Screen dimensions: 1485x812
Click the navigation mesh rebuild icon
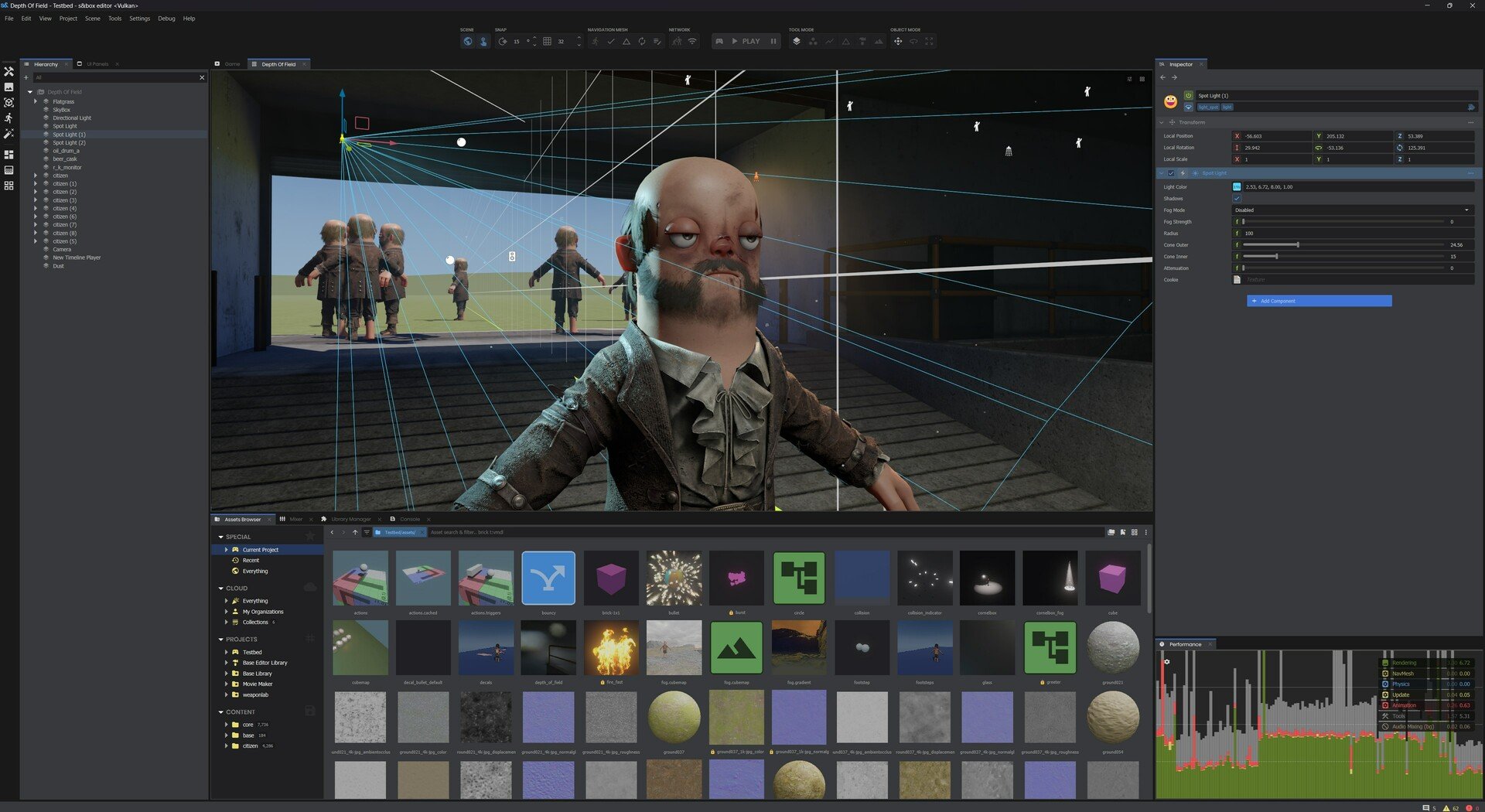642,41
